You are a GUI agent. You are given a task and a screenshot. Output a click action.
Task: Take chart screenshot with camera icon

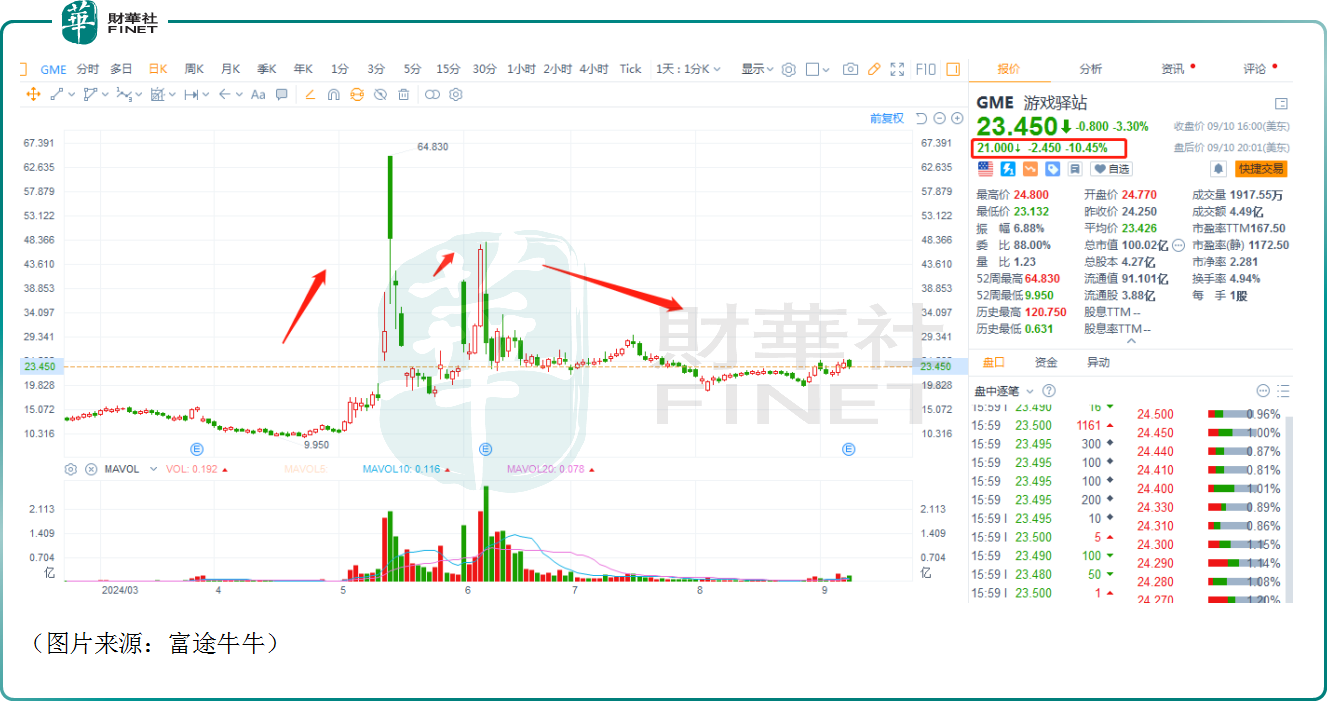point(850,69)
